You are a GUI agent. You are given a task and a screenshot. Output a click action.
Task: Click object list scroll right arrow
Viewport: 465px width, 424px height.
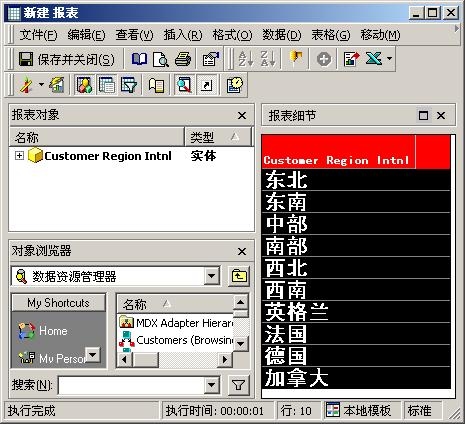point(225,359)
